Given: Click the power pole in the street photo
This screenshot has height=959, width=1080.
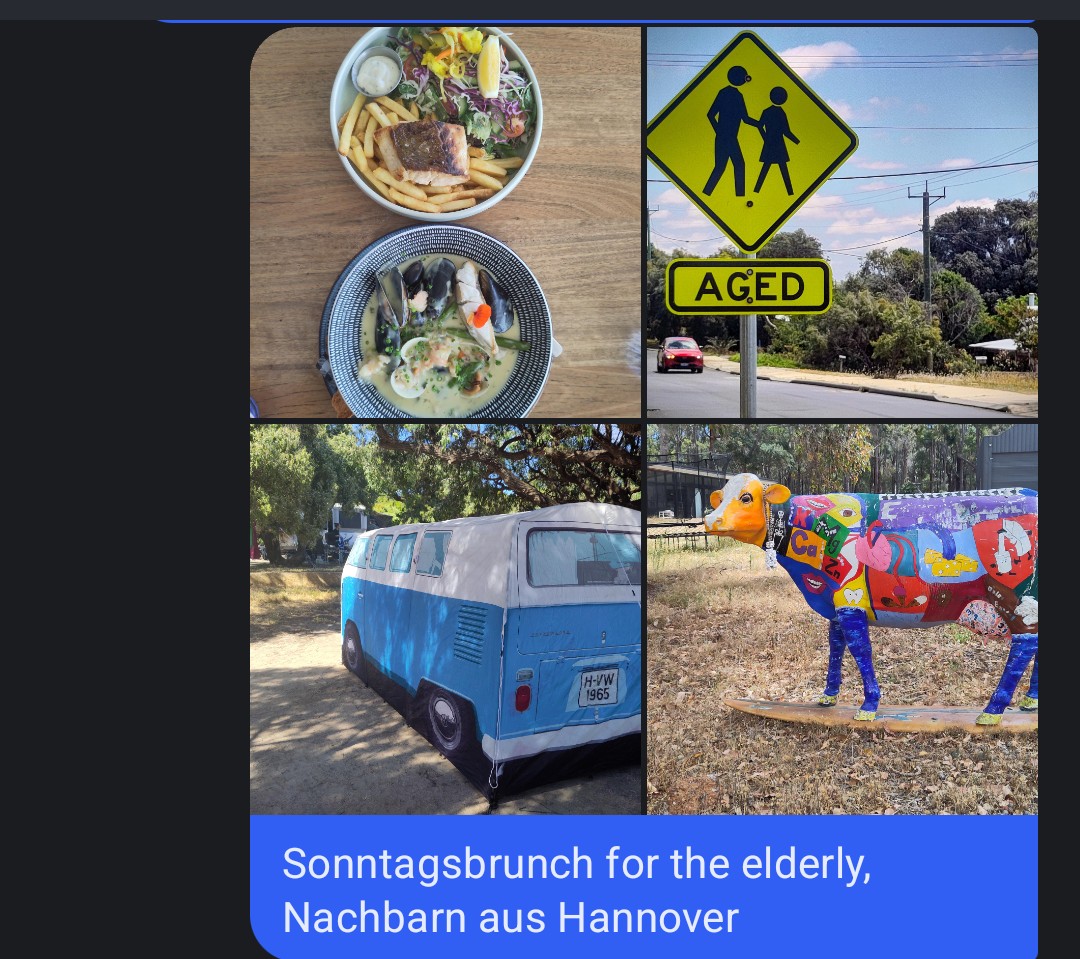Looking at the screenshot, I should tap(927, 276).
